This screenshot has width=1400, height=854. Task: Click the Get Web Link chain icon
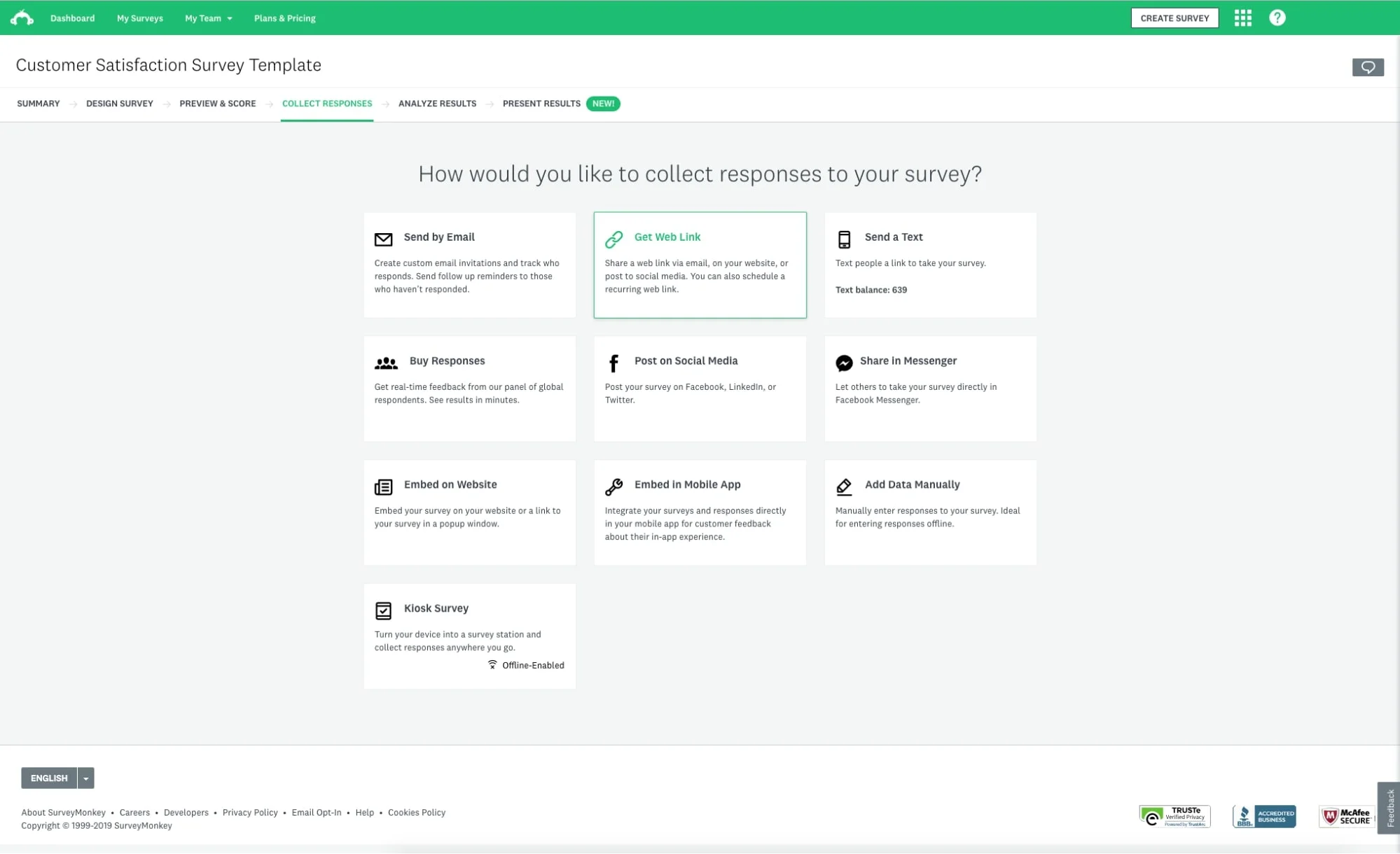[614, 239]
